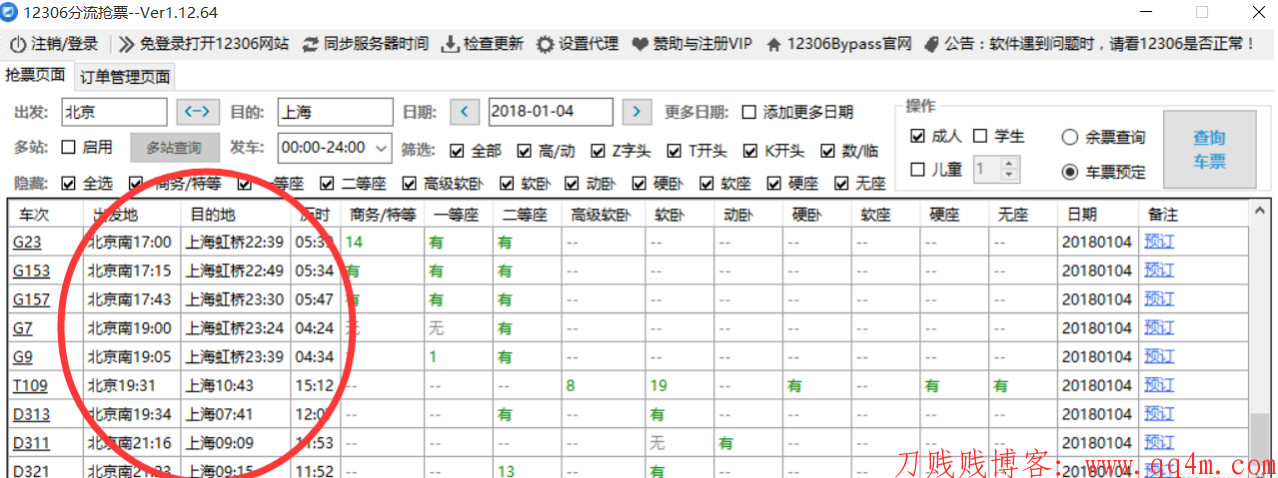1278x478 pixels.
Task: Switch to the 抢票页面 tab
Action: [35, 75]
